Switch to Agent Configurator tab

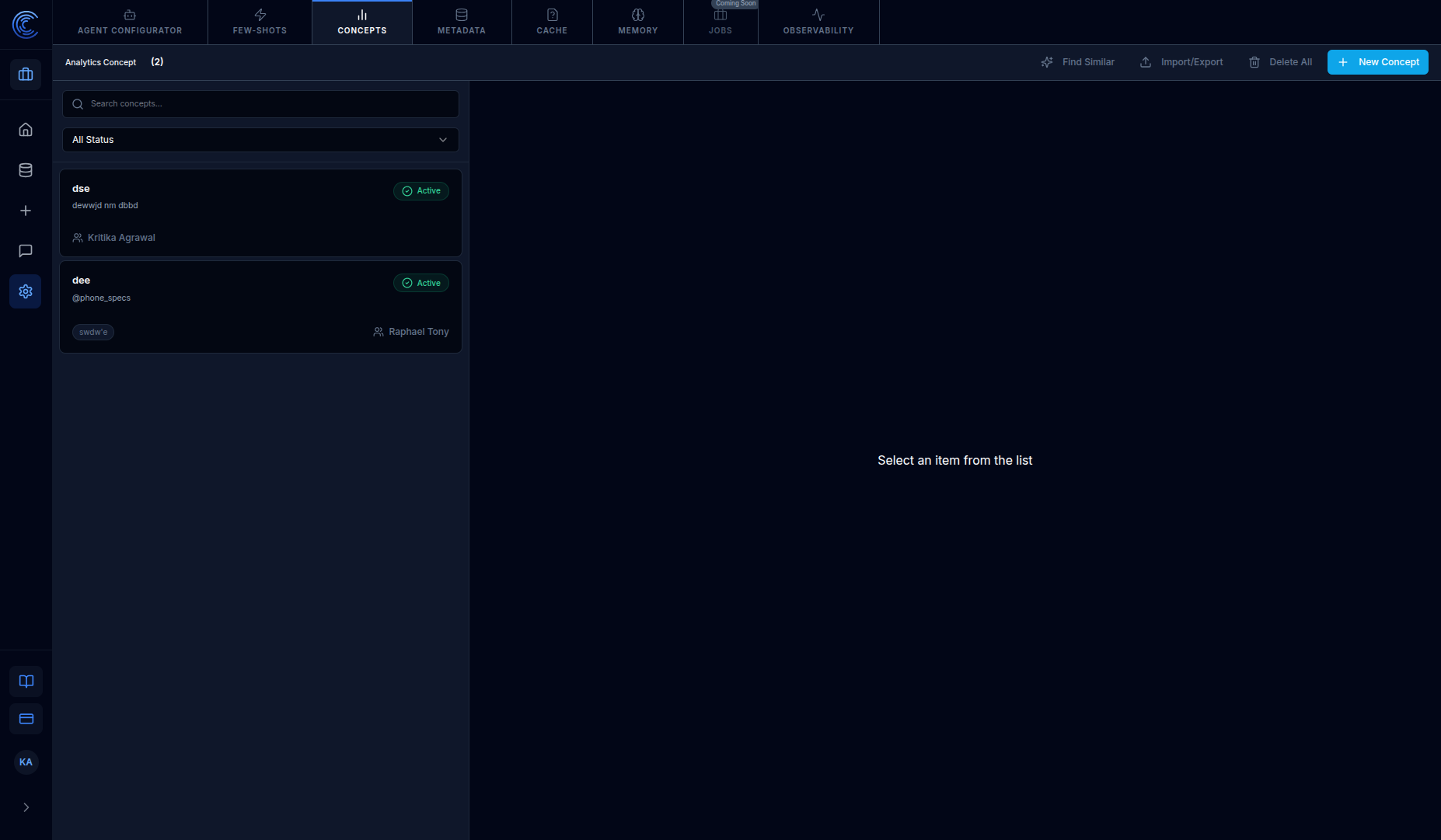130,23
